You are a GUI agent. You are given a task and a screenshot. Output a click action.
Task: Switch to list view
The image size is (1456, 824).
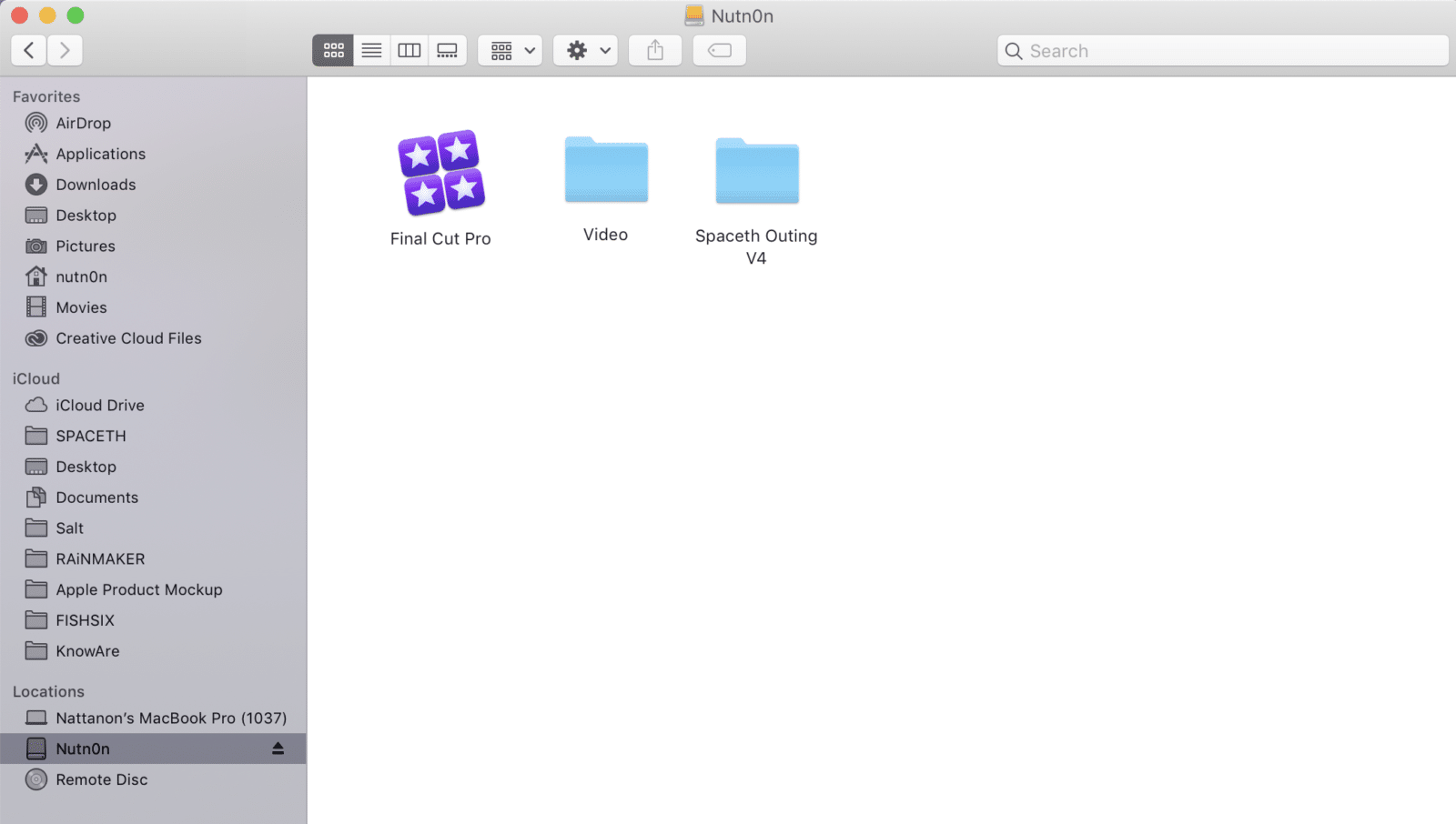[371, 51]
